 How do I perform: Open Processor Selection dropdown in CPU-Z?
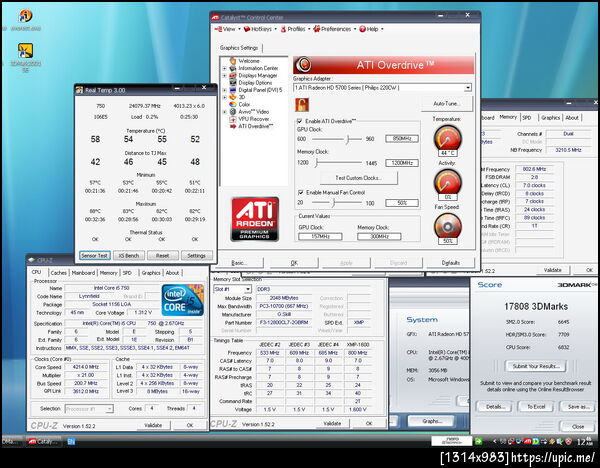pyautogui.click(x=109, y=409)
